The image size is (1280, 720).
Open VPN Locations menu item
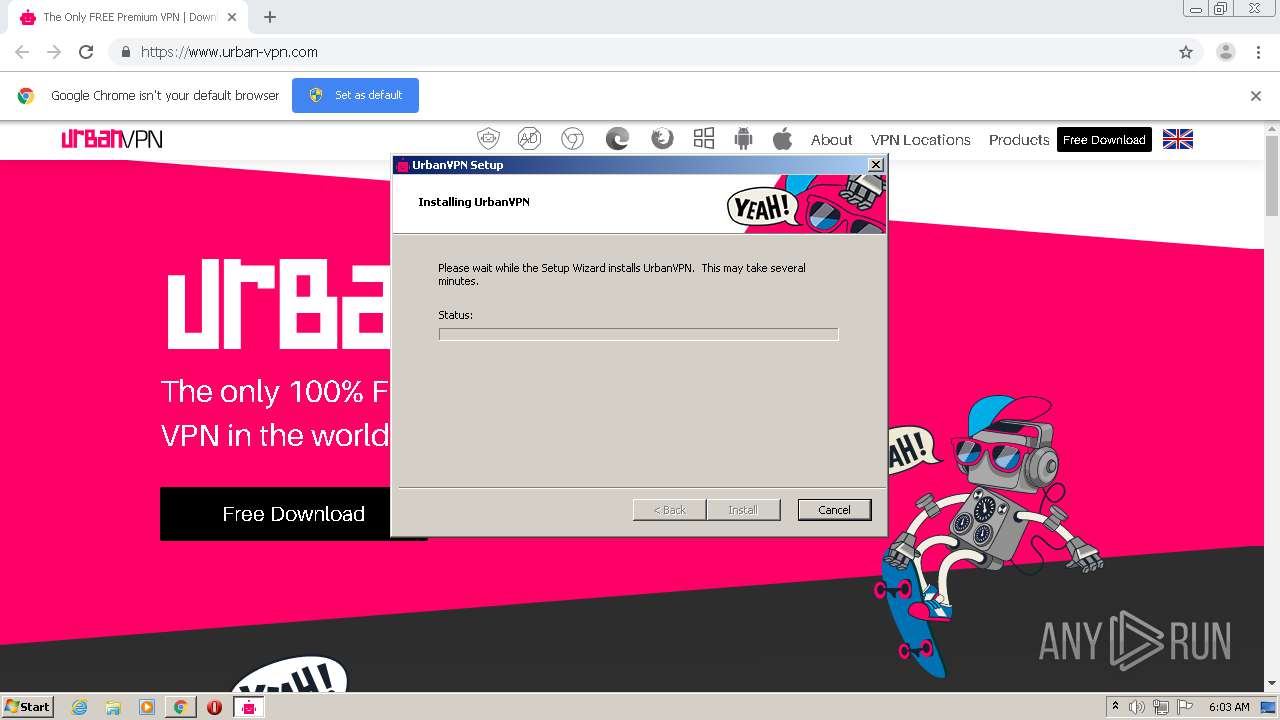(921, 140)
